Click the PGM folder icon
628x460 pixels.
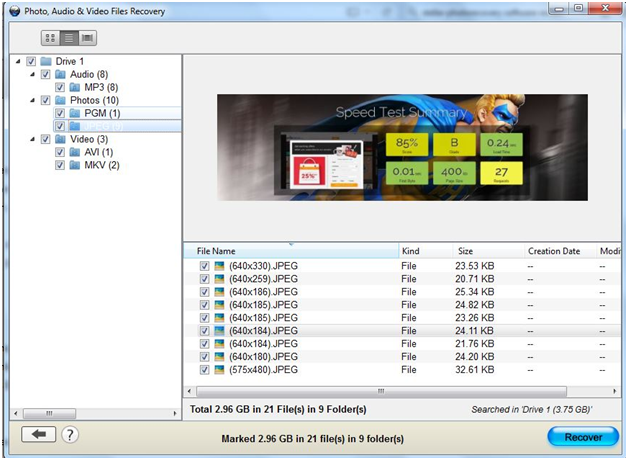pyautogui.click(x=74, y=113)
